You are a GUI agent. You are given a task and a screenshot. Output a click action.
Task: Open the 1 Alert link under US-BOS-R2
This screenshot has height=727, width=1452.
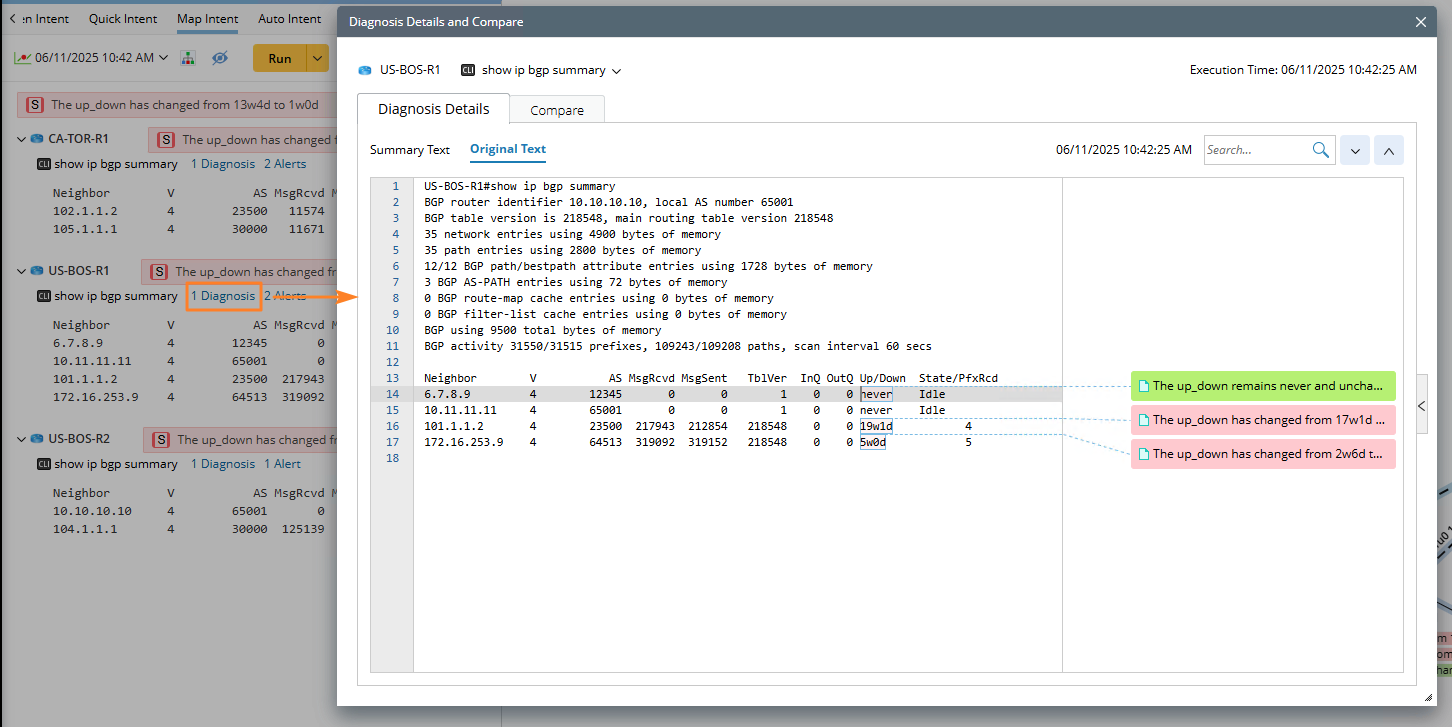(282, 464)
